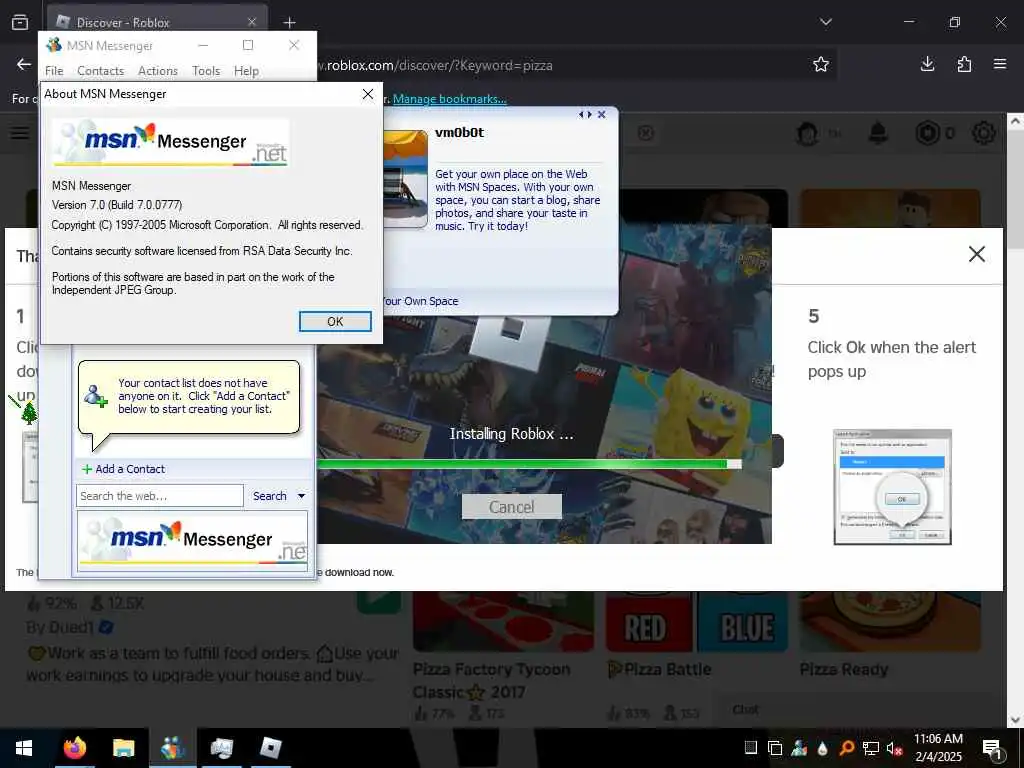The height and width of the screenshot is (768, 1024).
Task: Open the Windows Start menu
Action: [24, 748]
